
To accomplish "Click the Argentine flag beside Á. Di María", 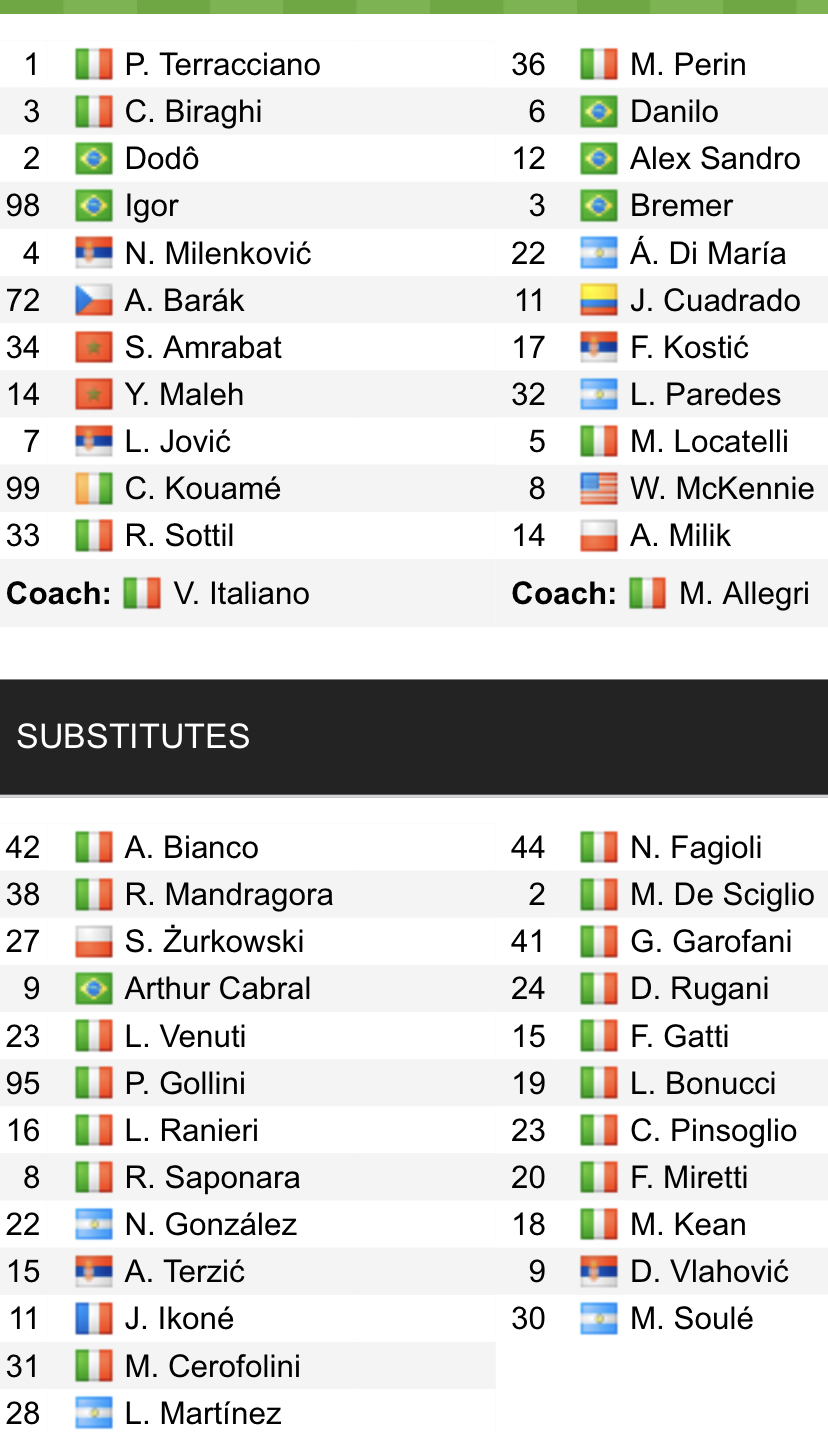I will 598,253.
